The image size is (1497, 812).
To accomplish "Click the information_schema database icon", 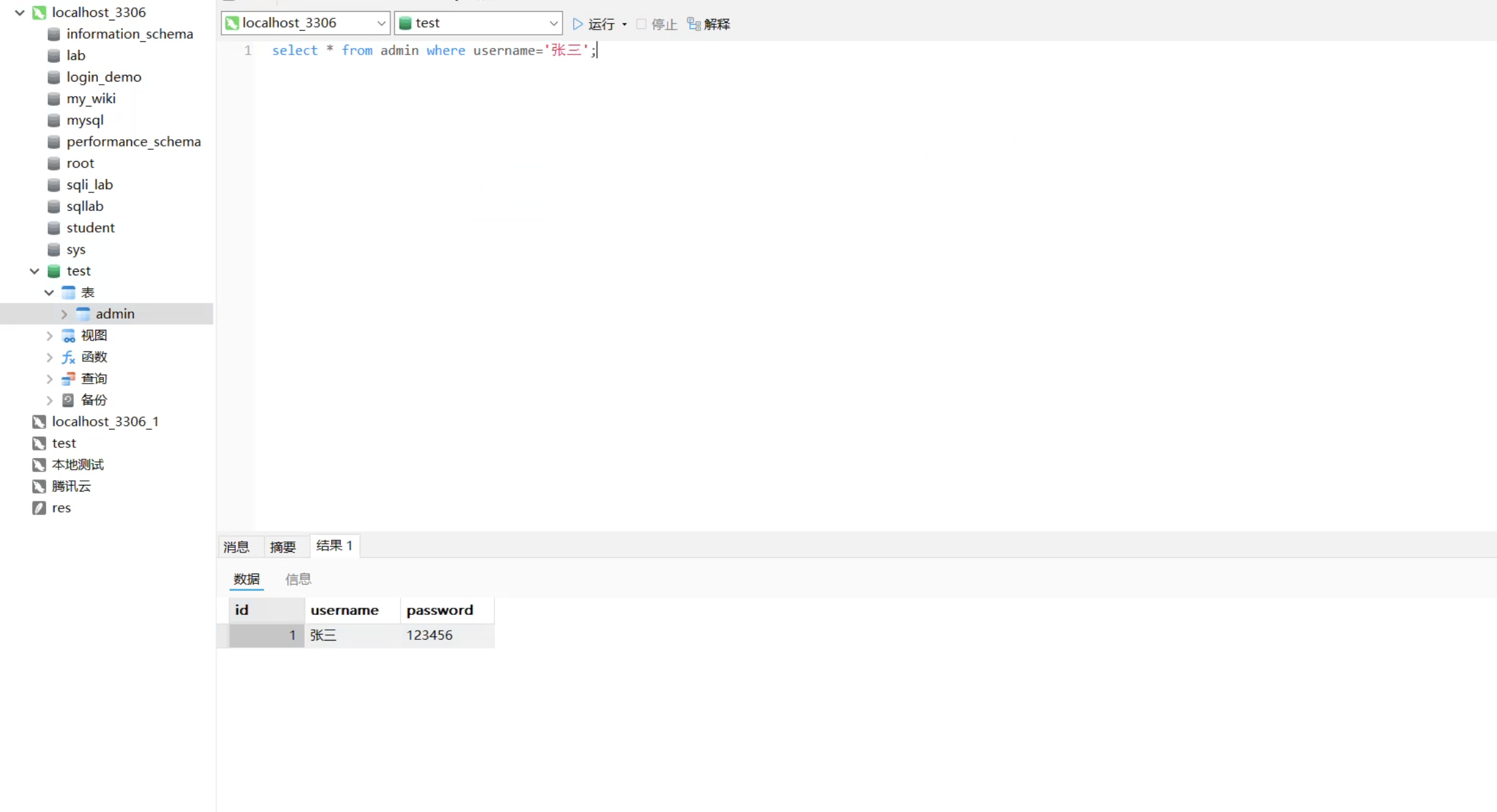I will pyautogui.click(x=54, y=34).
